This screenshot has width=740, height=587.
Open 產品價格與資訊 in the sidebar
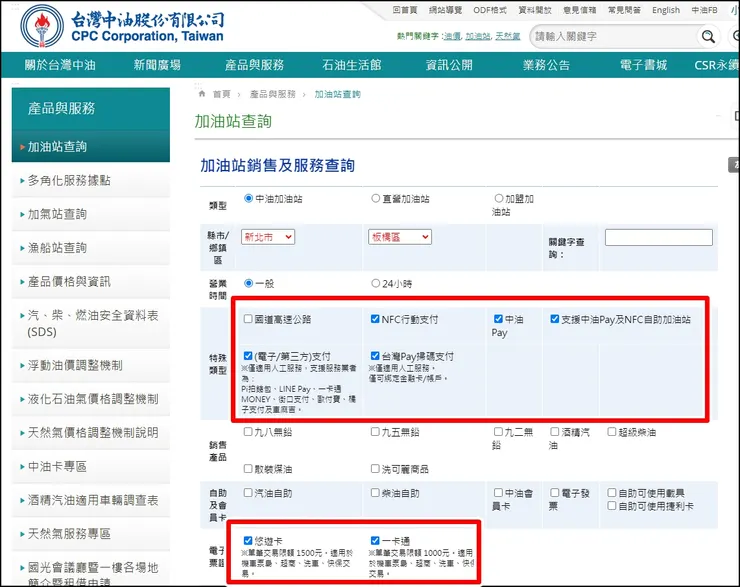pyautogui.click(x=91, y=282)
